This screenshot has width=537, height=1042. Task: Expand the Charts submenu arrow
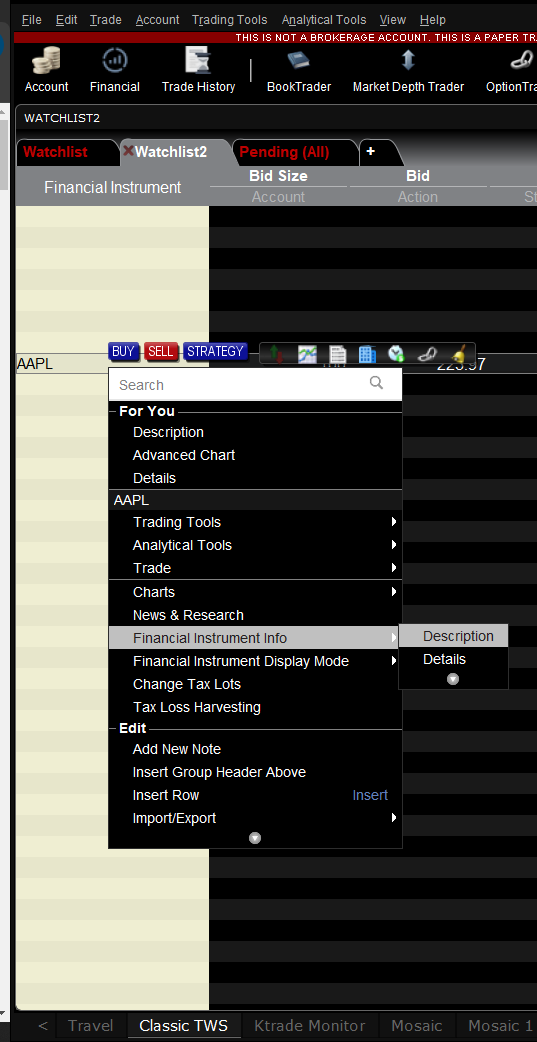393,591
